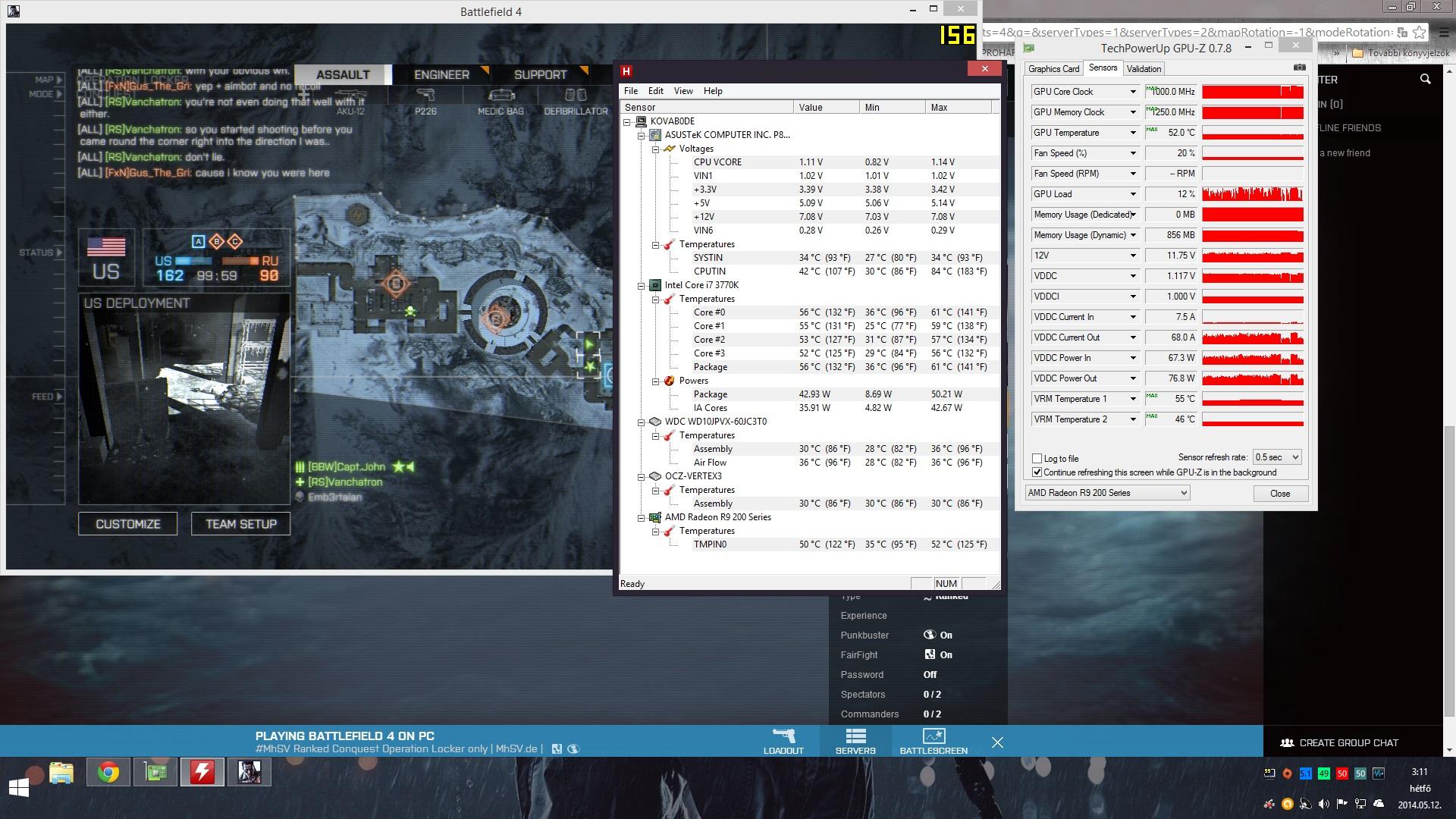Open the green GPU-Z taskbar icon

click(155, 773)
